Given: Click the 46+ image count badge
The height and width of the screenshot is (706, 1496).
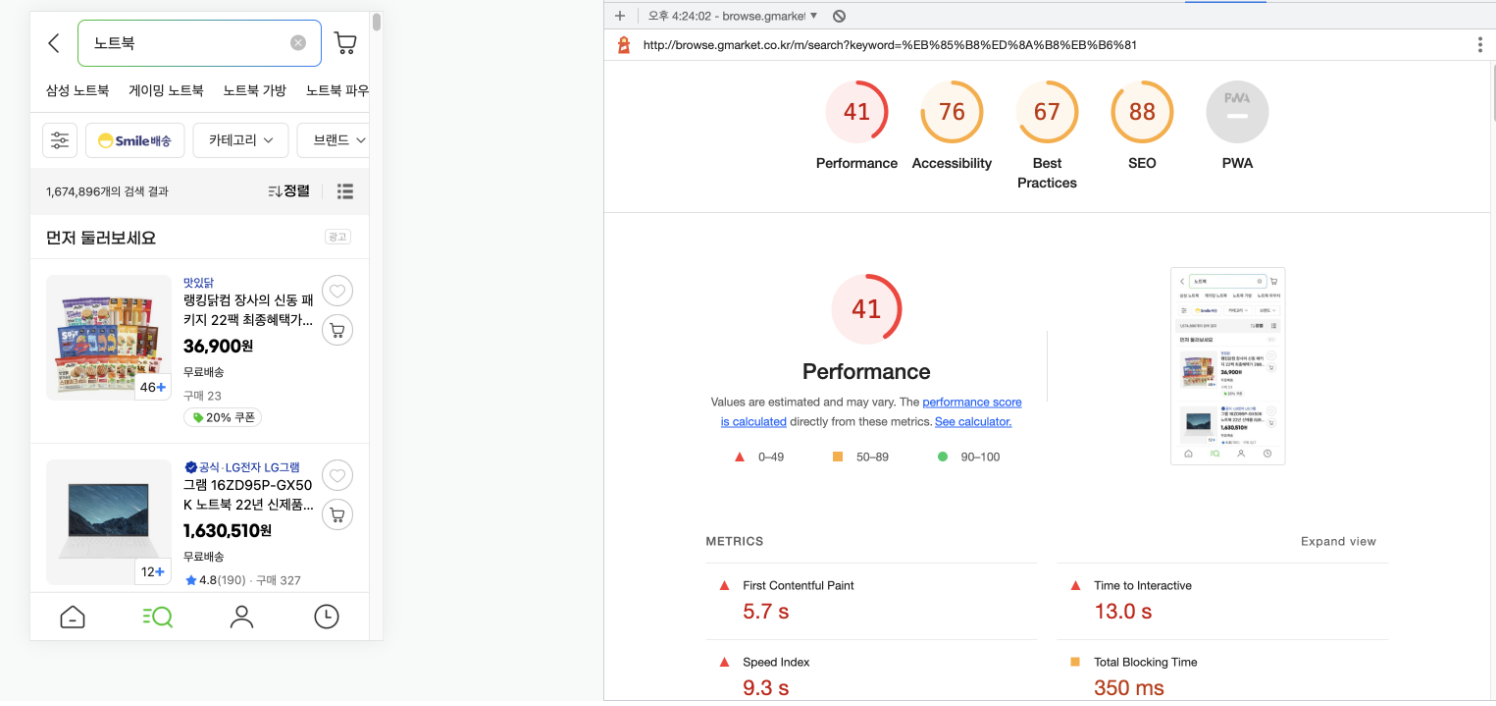Looking at the screenshot, I should 153,387.
